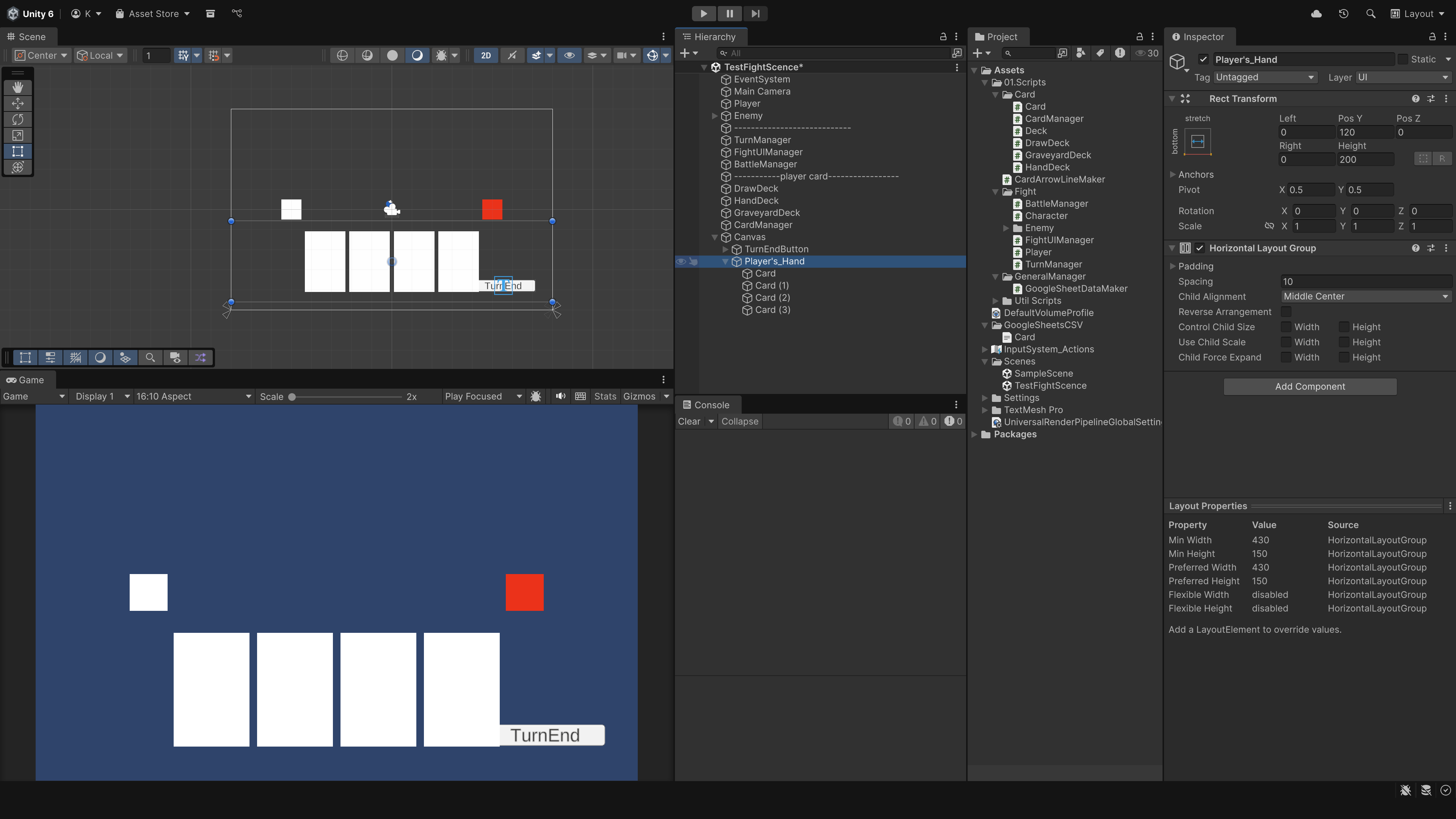Toggle Mute Audio icon in Game view
The height and width of the screenshot is (819, 1456).
(560, 396)
